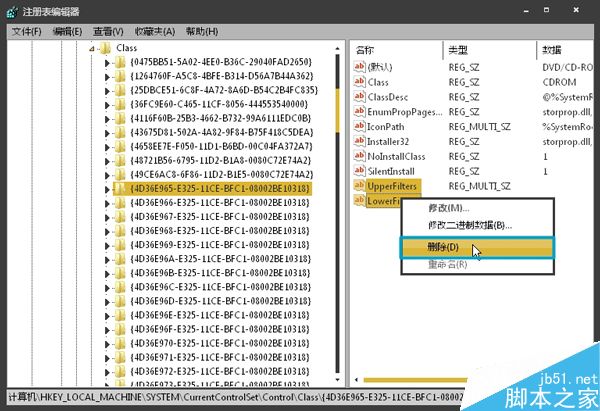Select the {4D36E972-E325-11CE-BFC1-08002BE10318} key

click(x=220, y=372)
